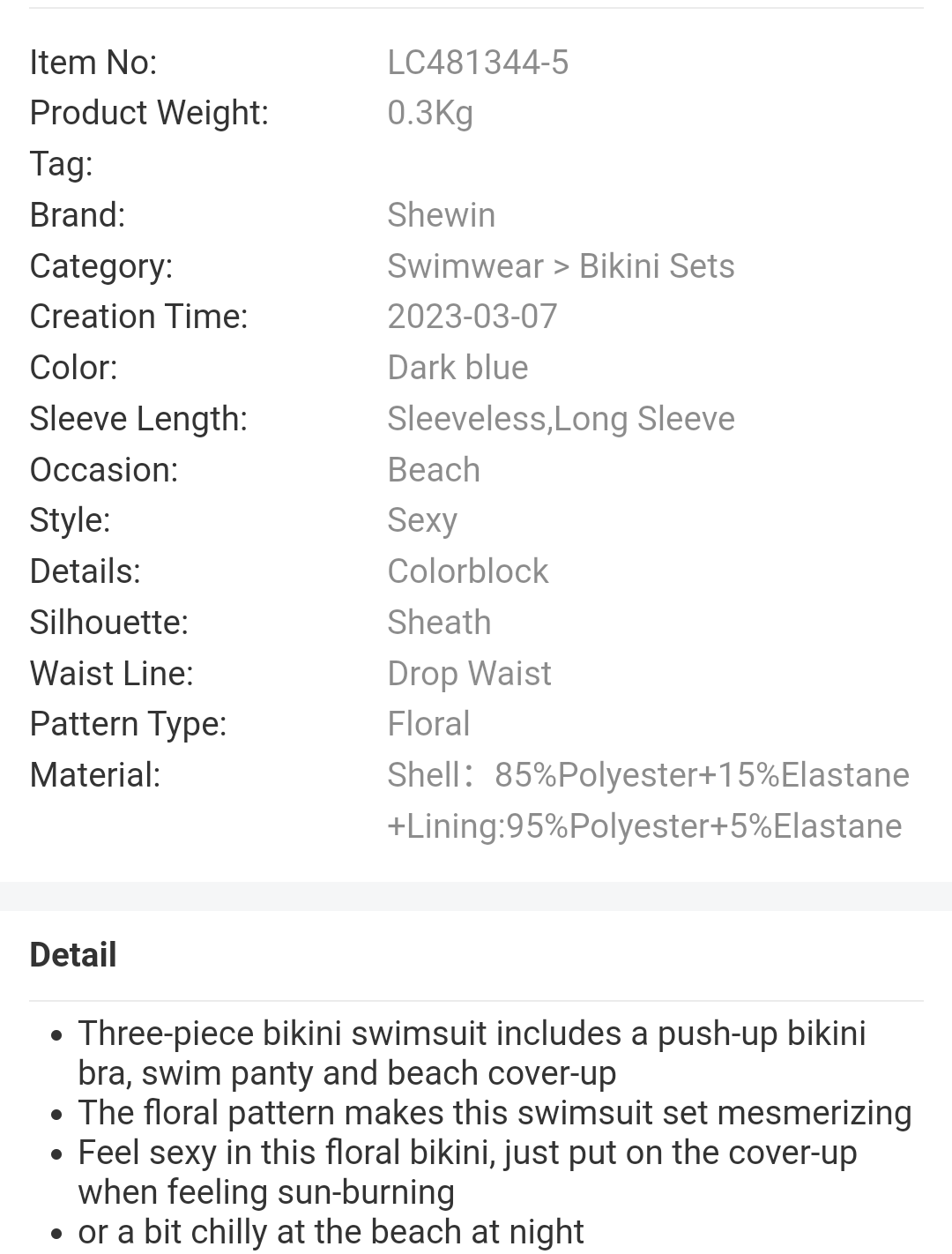Select the Drop Waist value

[469, 674]
